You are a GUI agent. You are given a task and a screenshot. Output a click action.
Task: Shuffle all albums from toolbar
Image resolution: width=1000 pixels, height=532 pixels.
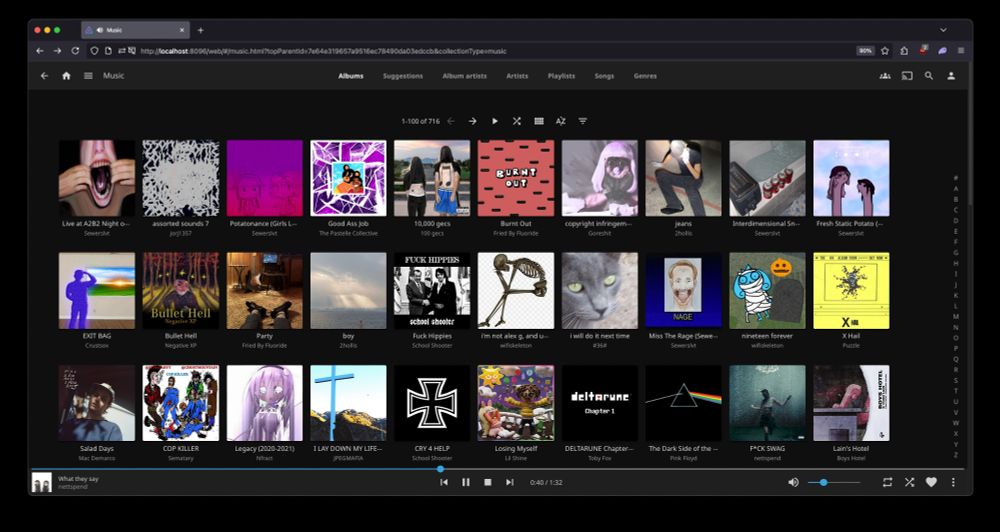click(x=517, y=121)
